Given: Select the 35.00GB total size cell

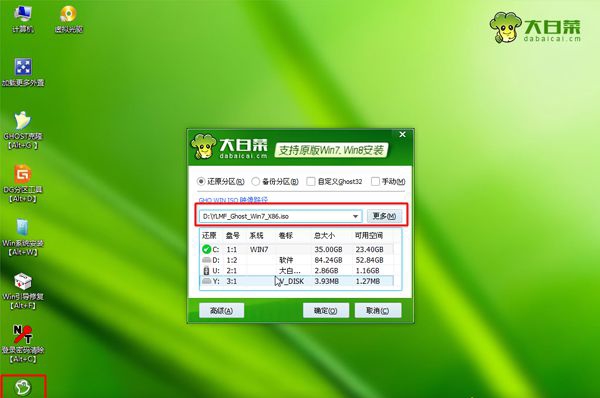Looking at the screenshot, I should [x=328, y=250].
